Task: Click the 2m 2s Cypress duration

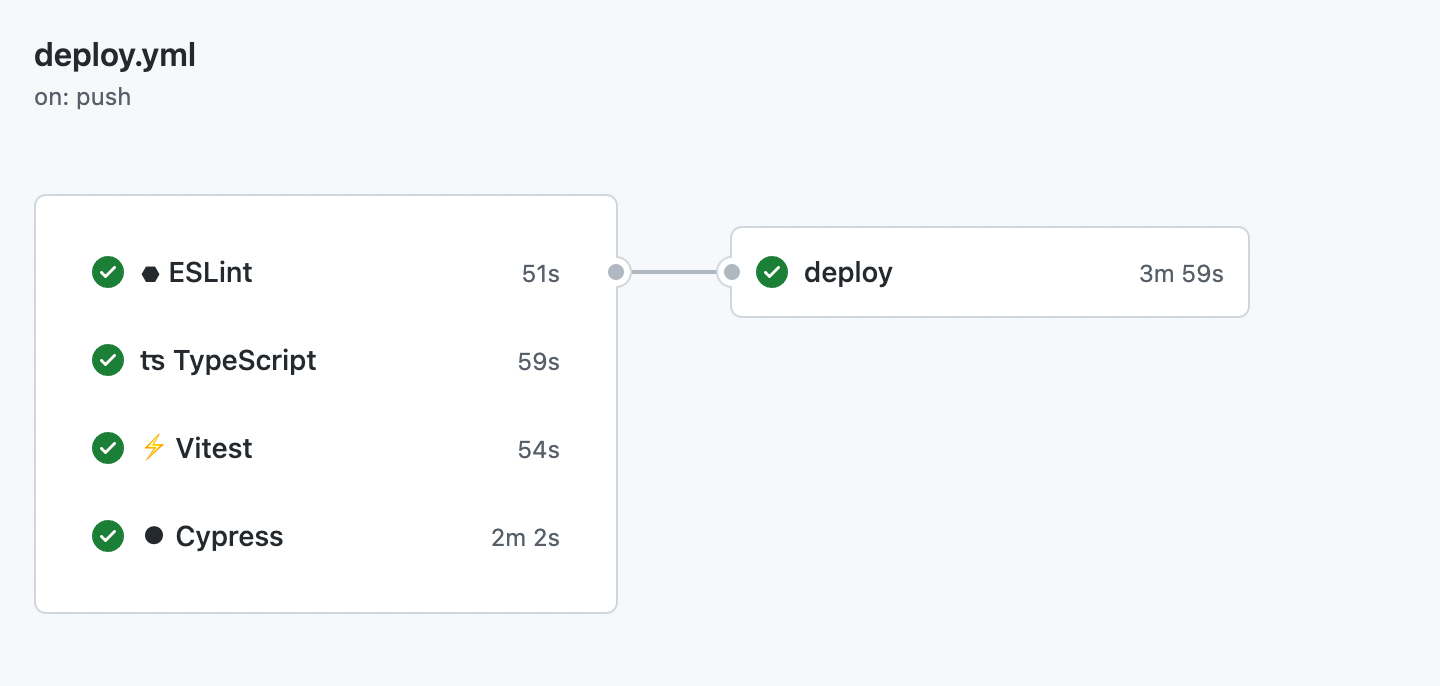Action: [x=525, y=537]
